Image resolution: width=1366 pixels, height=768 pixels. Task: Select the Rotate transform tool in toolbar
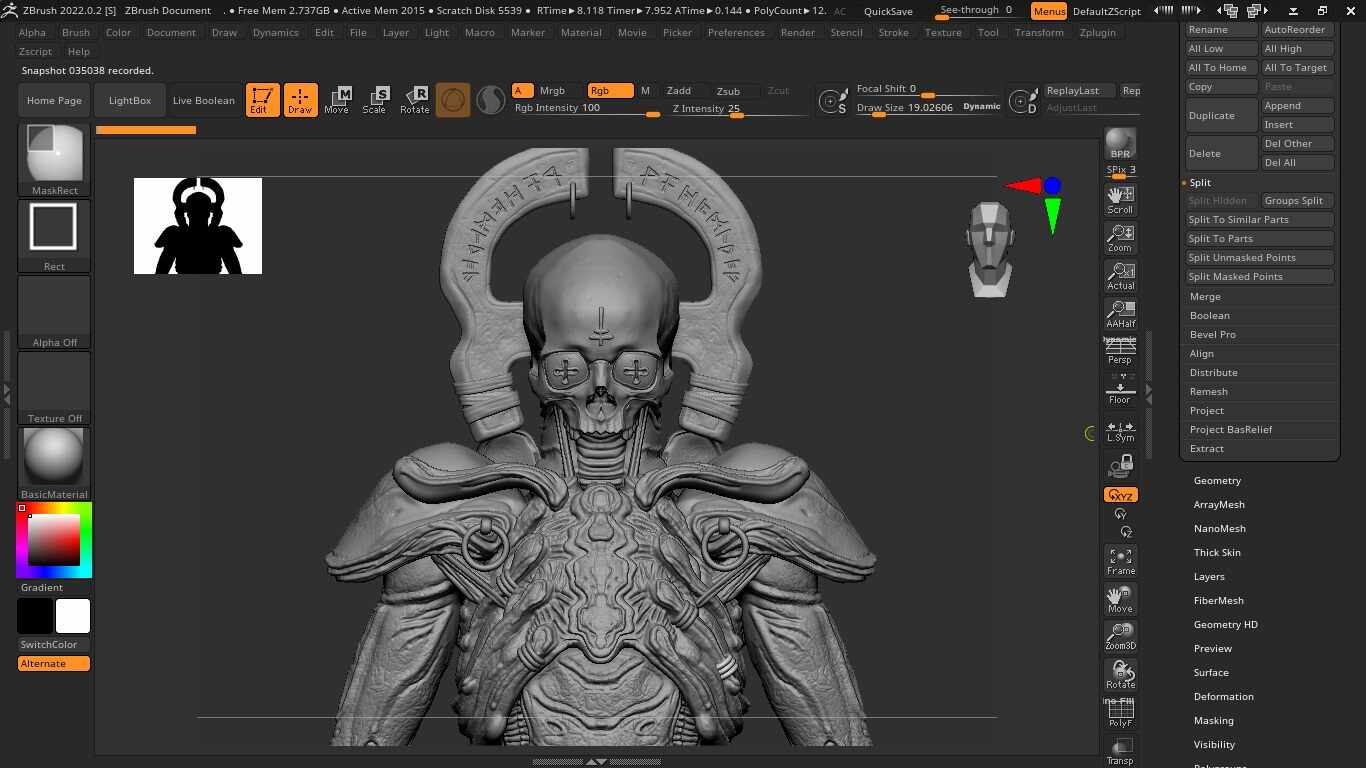pos(414,100)
